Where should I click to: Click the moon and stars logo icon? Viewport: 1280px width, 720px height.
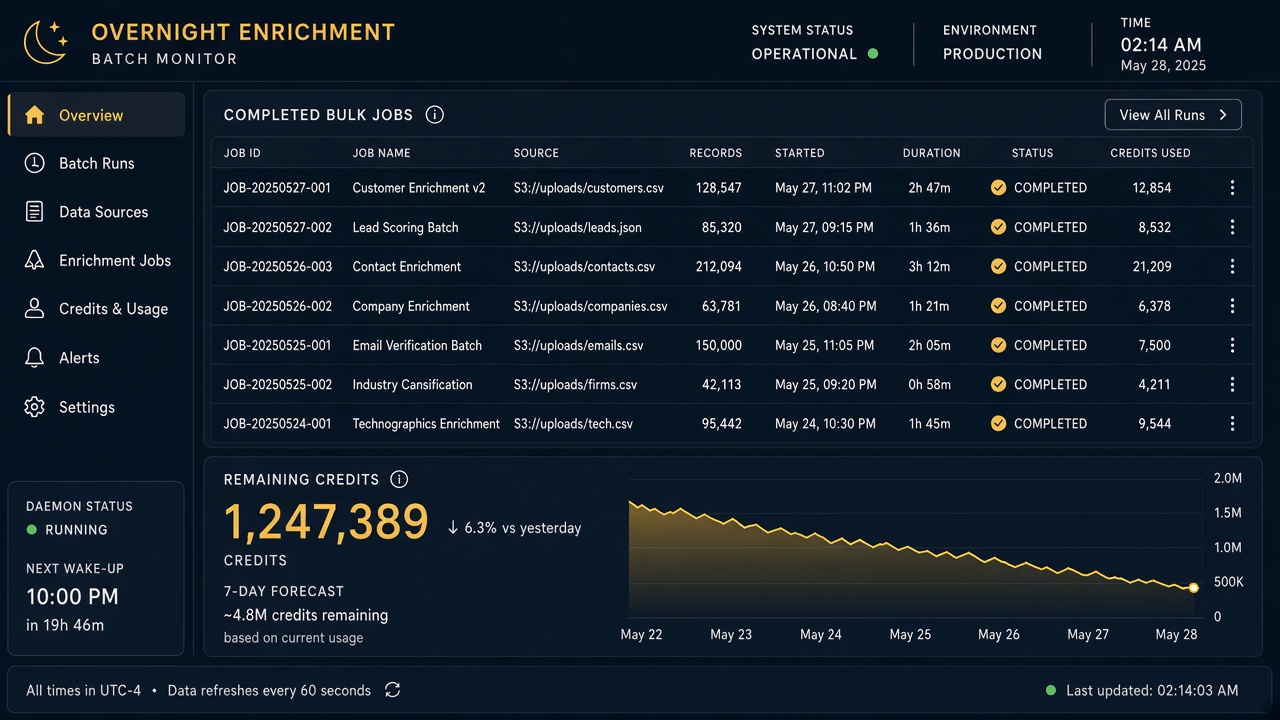pyautogui.click(x=45, y=43)
